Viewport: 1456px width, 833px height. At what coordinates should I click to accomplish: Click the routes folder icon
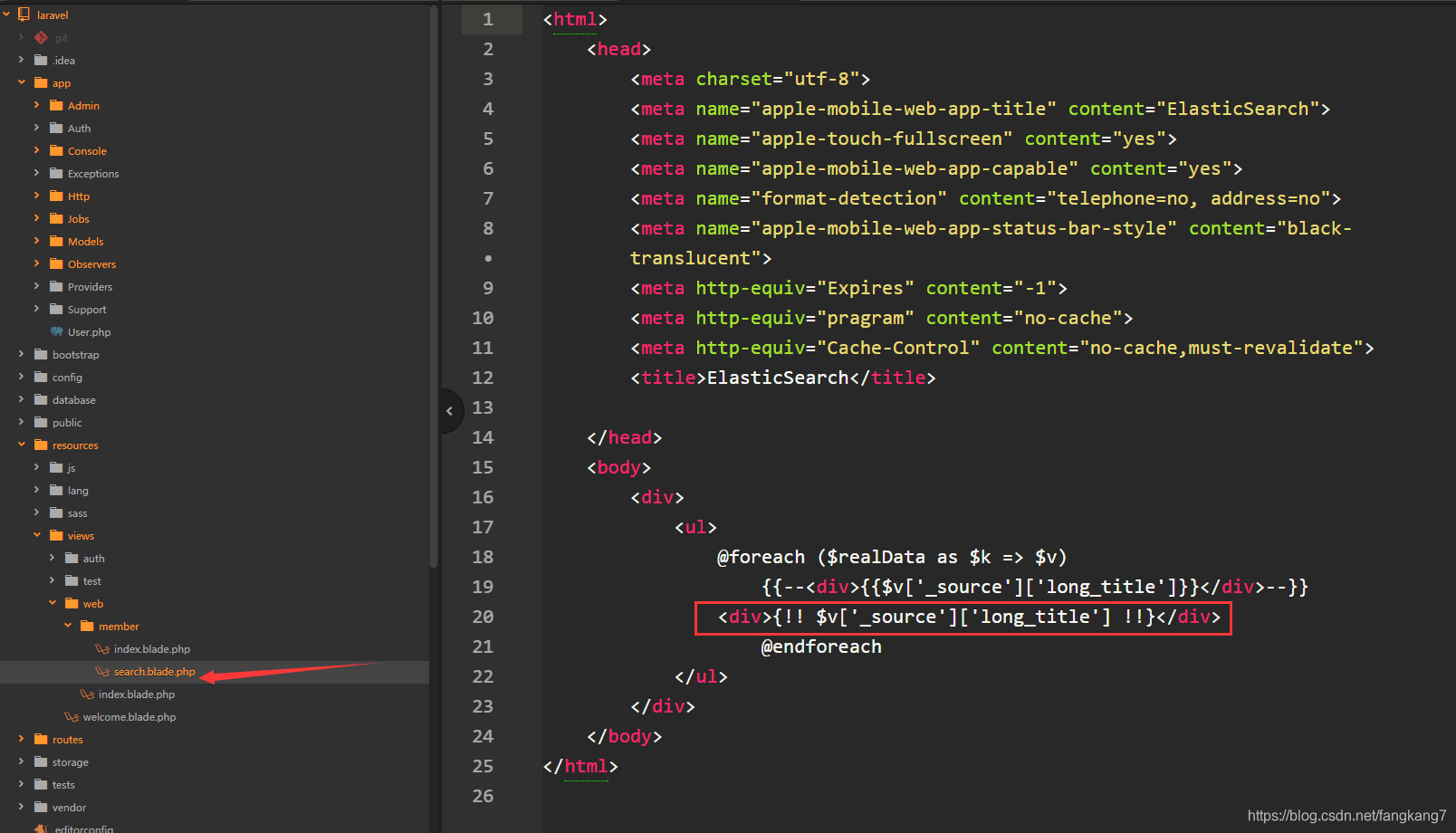[41, 739]
